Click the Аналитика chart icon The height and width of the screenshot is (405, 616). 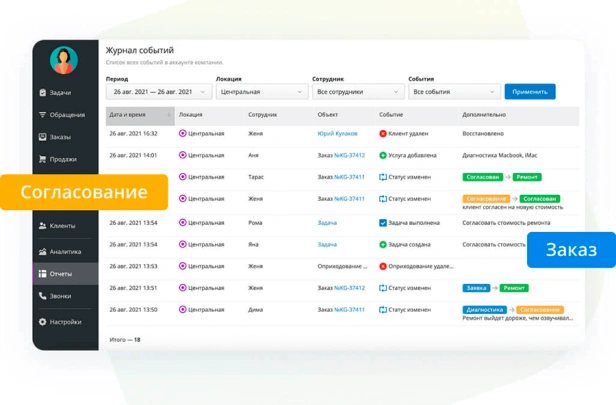point(42,252)
